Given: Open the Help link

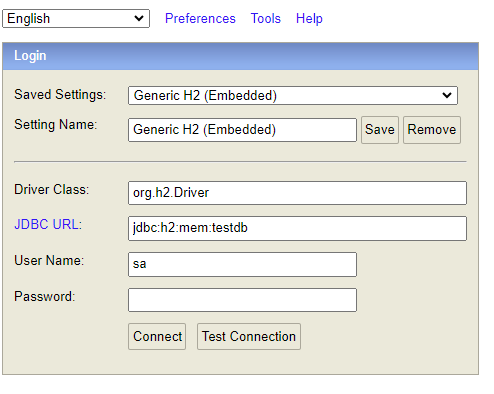Looking at the screenshot, I should tap(309, 18).
